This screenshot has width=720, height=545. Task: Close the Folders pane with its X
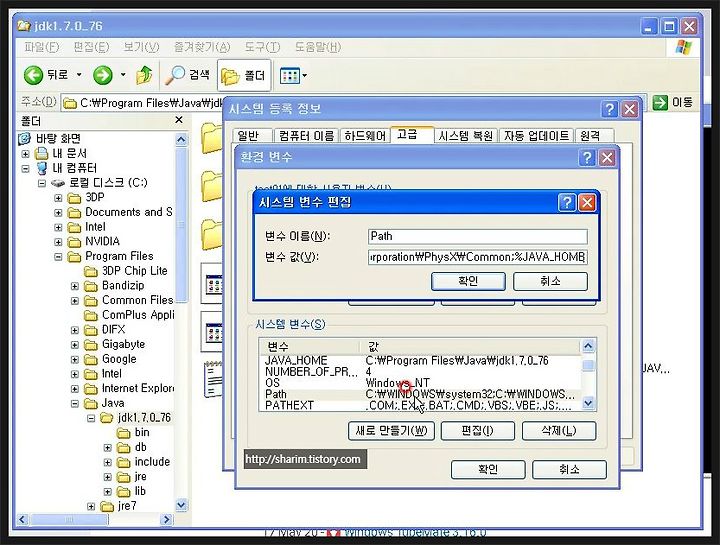coord(179,120)
